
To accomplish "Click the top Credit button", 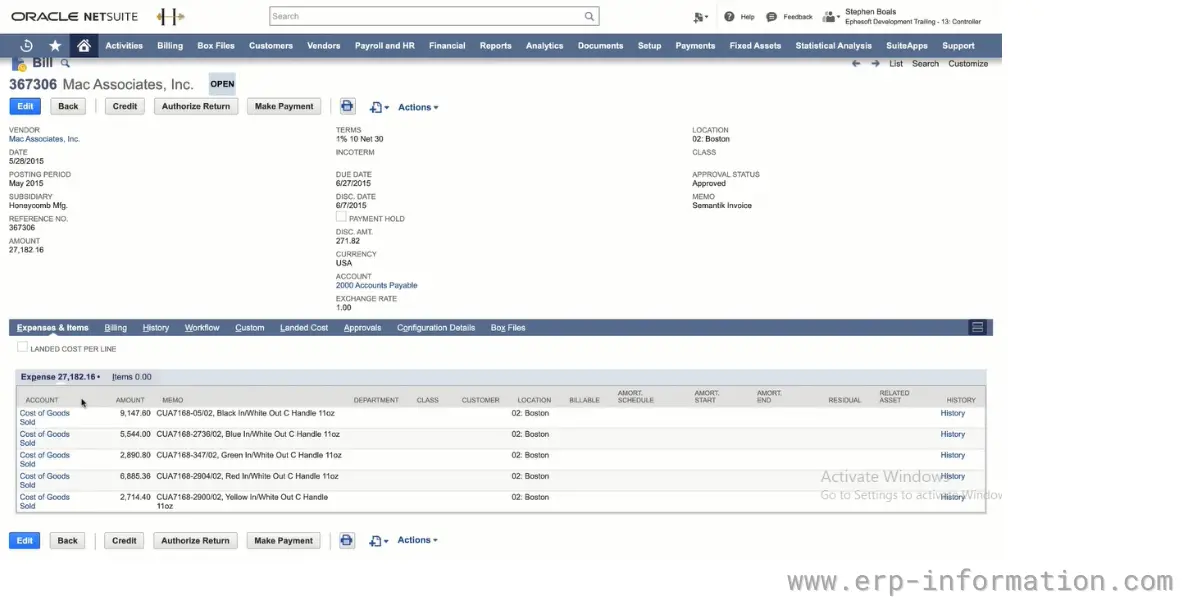I will point(125,106).
